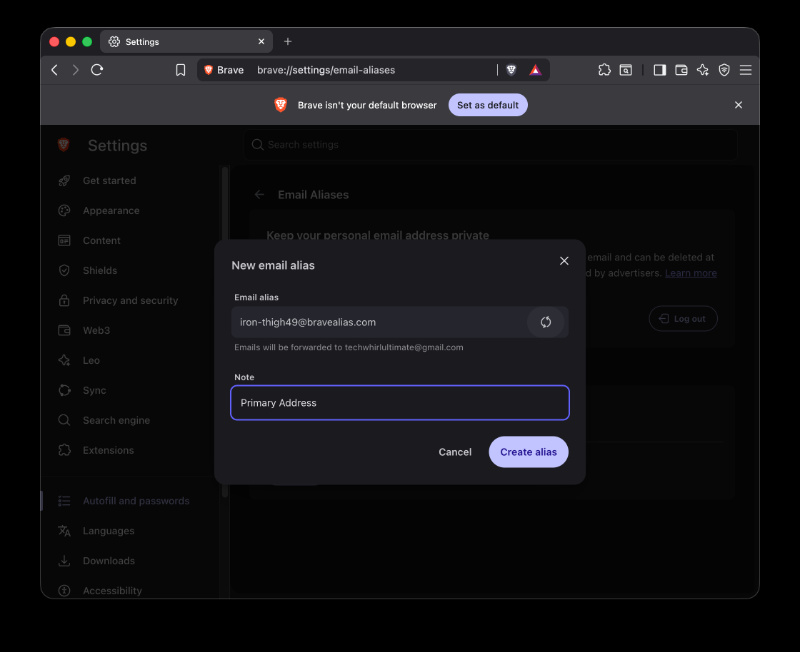The image size is (800, 652).
Task: Focus the Note input field
Action: point(399,403)
